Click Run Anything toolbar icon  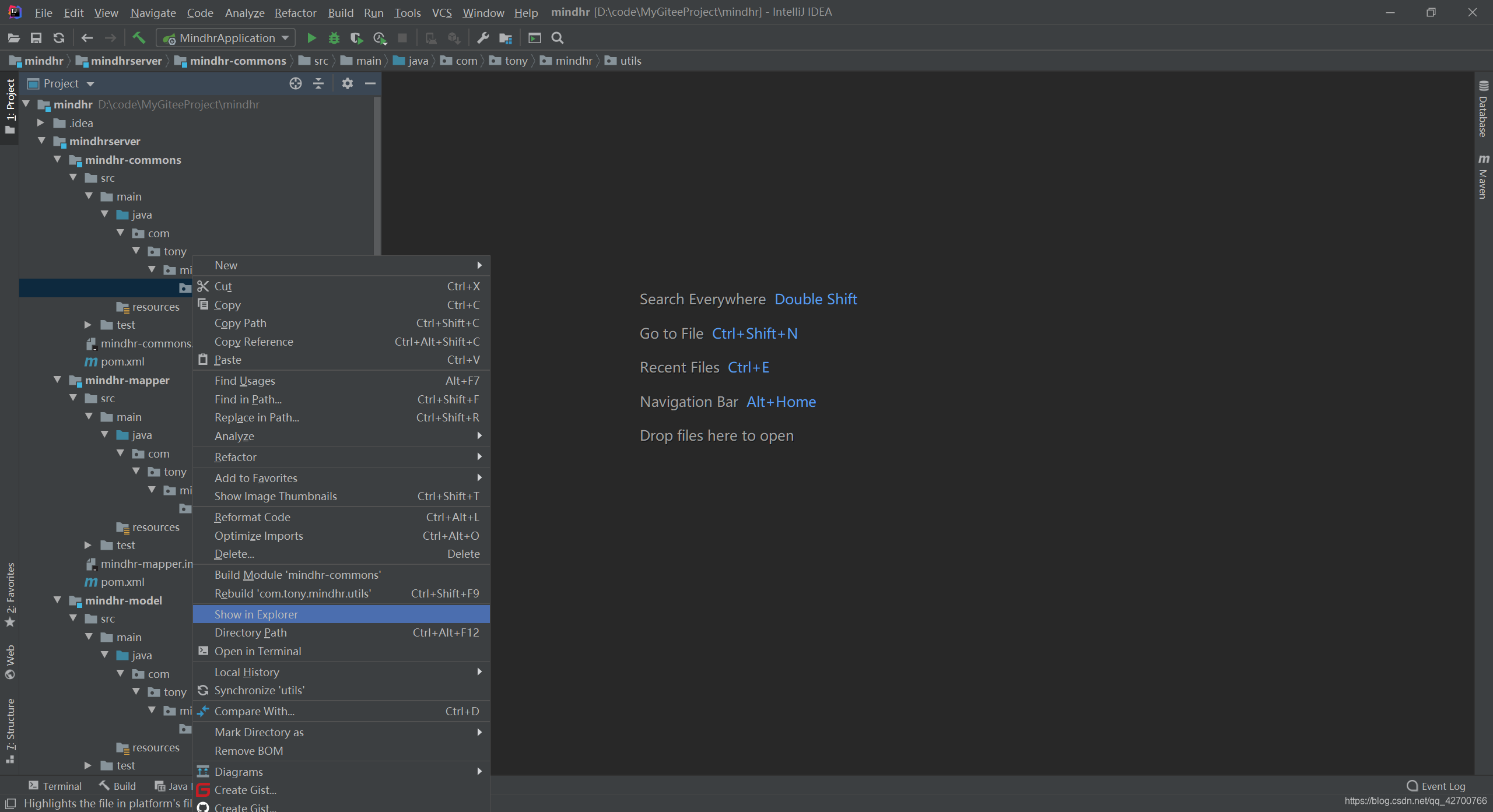[535, 38]
